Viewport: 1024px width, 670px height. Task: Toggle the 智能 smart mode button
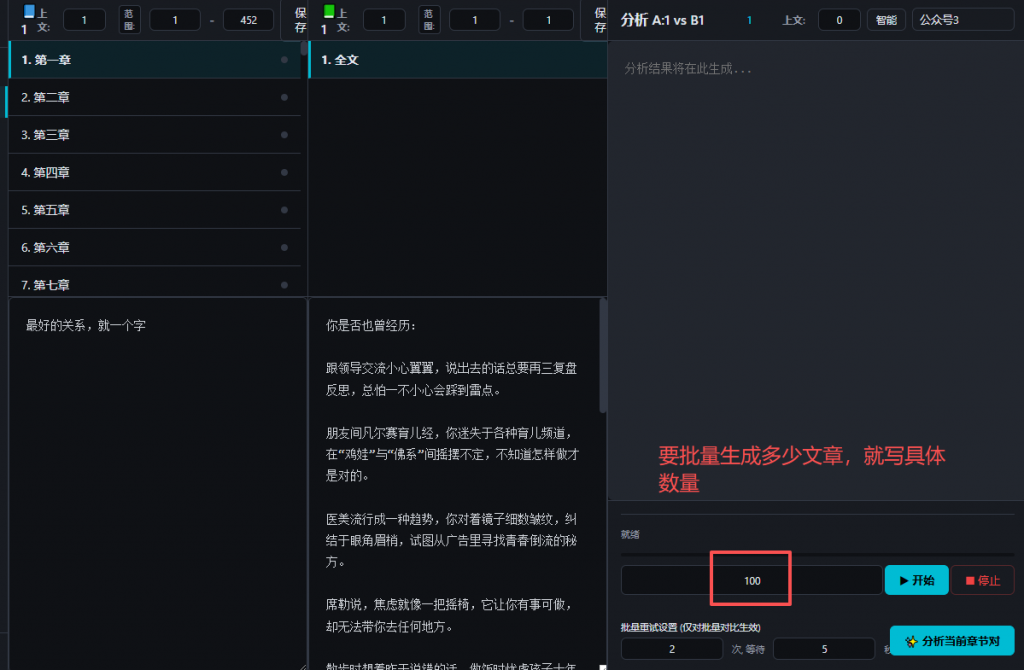tap(886, 20)
